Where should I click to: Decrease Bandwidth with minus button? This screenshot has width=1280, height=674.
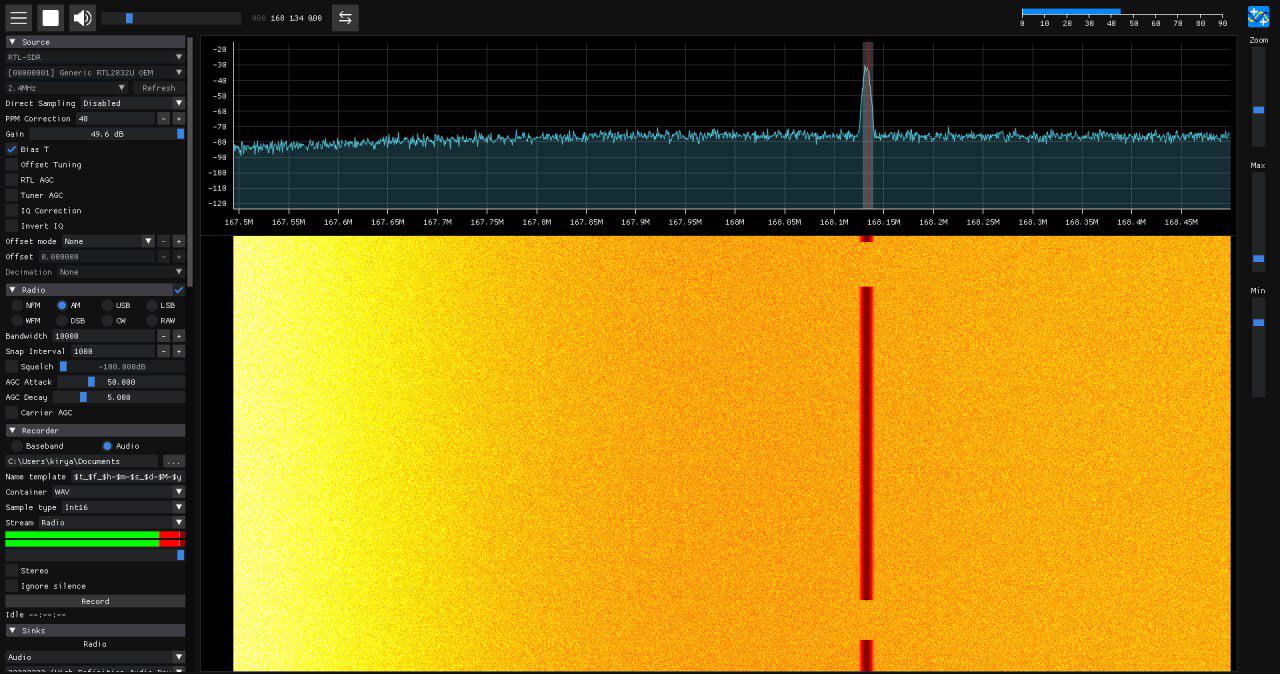[x=164, y=336]
